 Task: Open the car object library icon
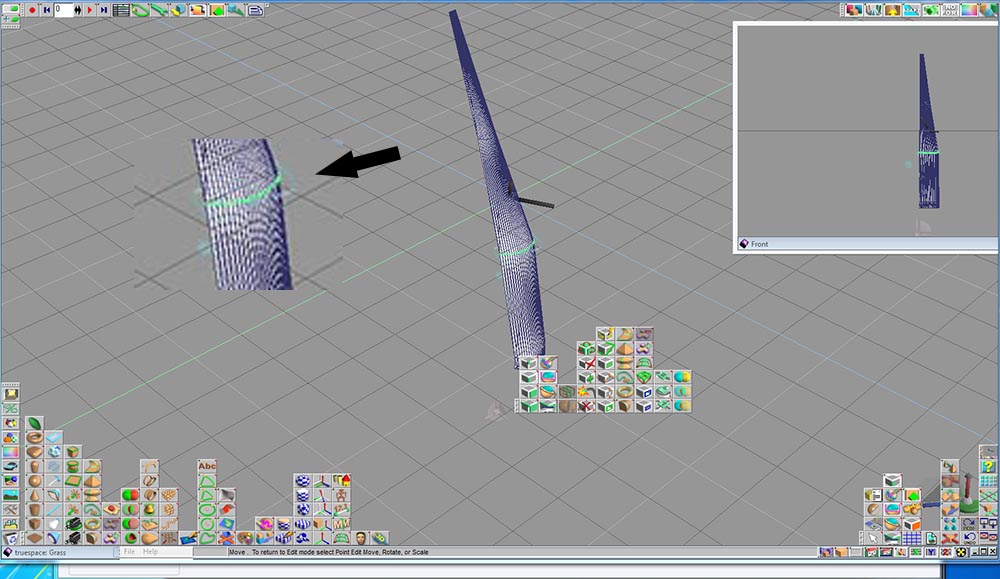pyautogui.click(x=11, y=466)
